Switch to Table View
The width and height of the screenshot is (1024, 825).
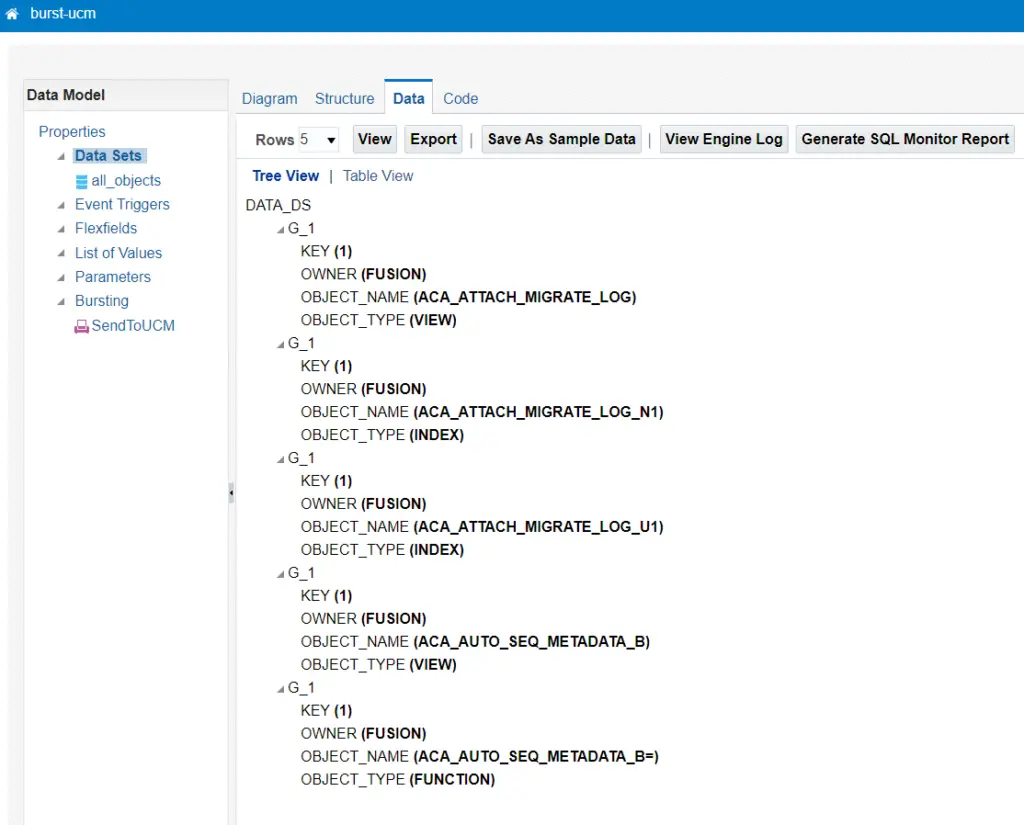coord(377,176)
